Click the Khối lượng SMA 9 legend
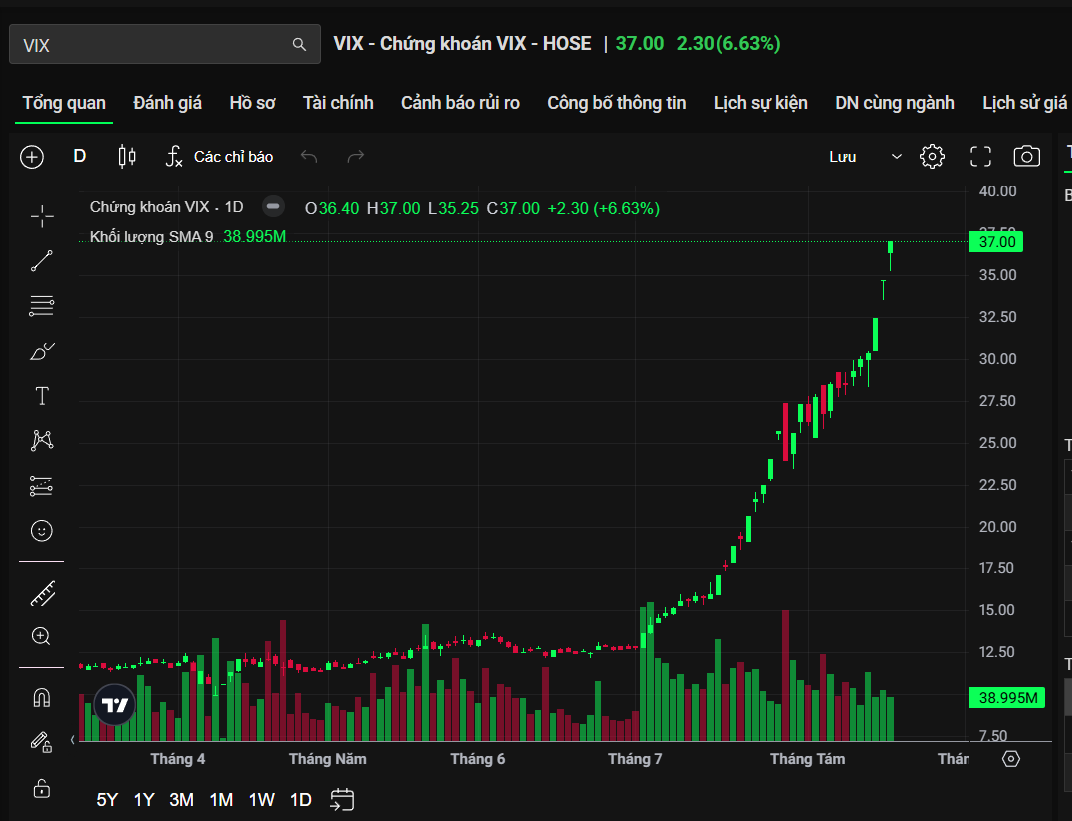 tap(151, 237)
